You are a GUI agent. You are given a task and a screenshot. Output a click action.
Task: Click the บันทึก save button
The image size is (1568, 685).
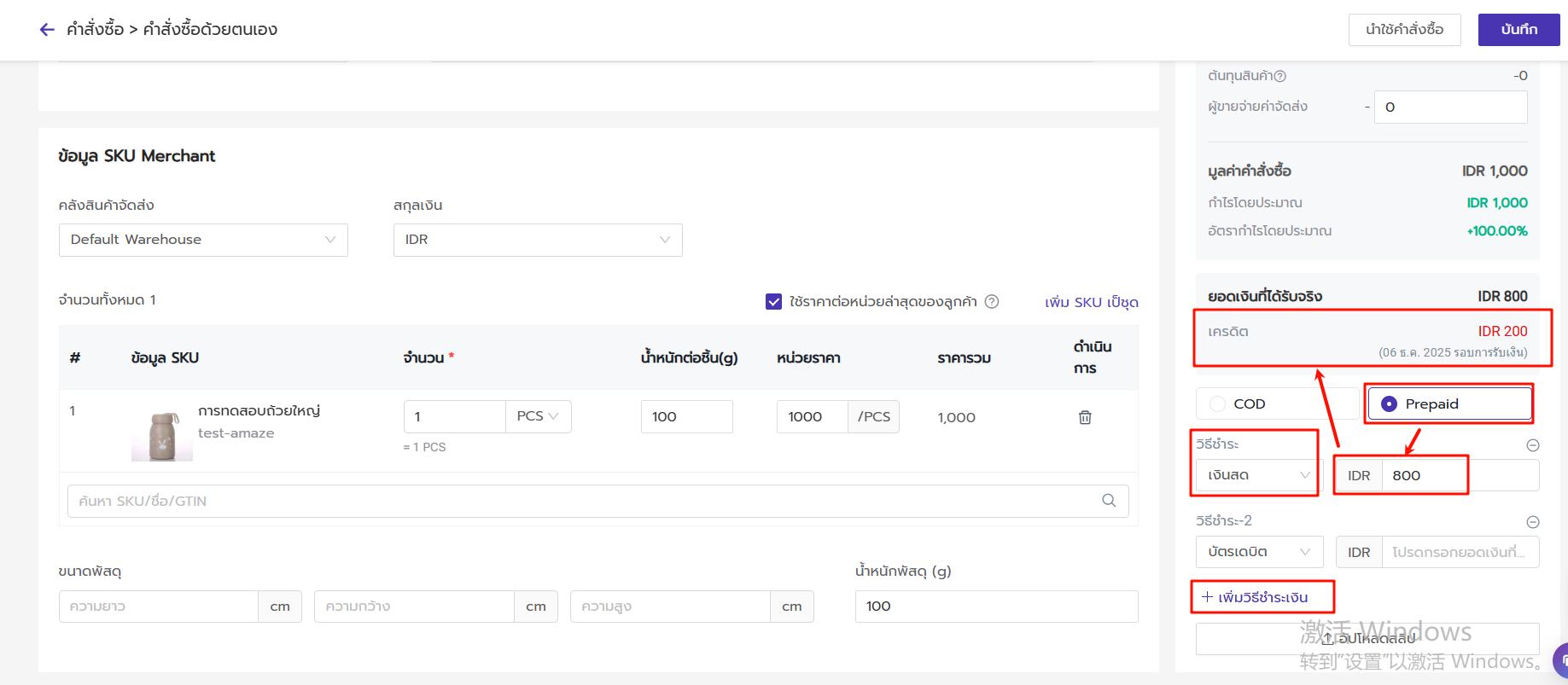(1518, 30)
